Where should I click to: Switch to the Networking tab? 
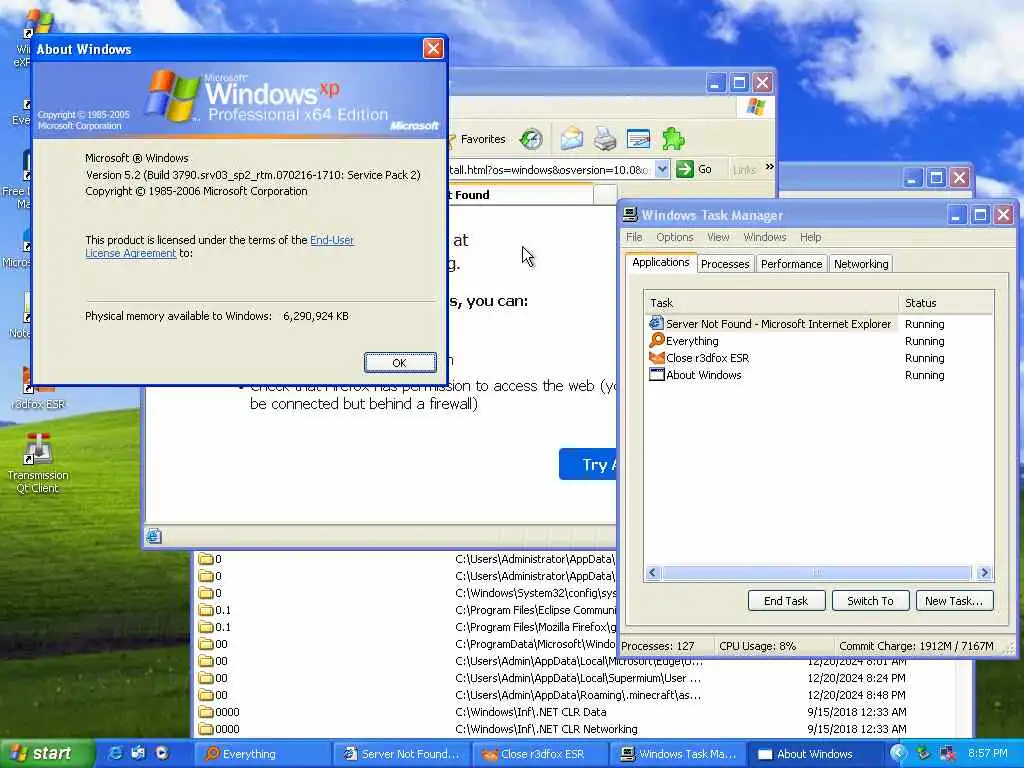coord(861,264)
